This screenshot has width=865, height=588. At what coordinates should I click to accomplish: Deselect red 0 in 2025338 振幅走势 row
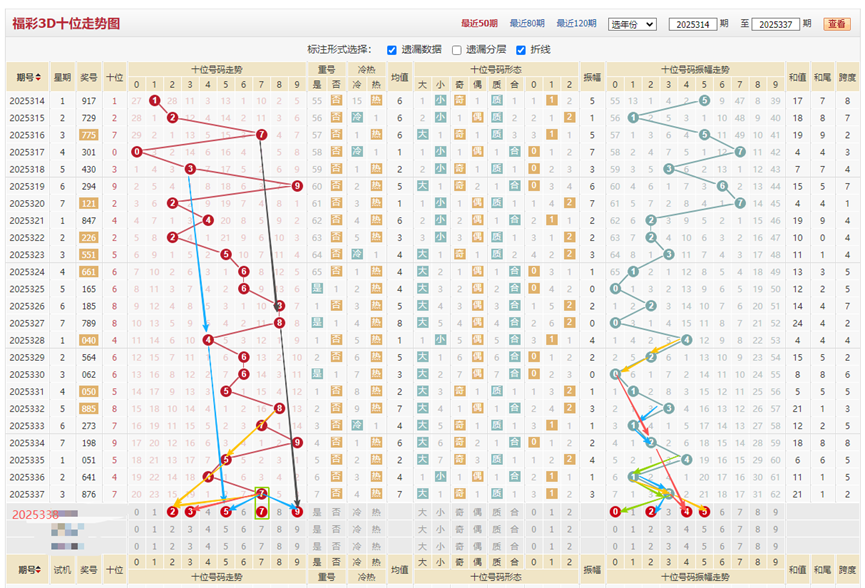click(615, 512)
